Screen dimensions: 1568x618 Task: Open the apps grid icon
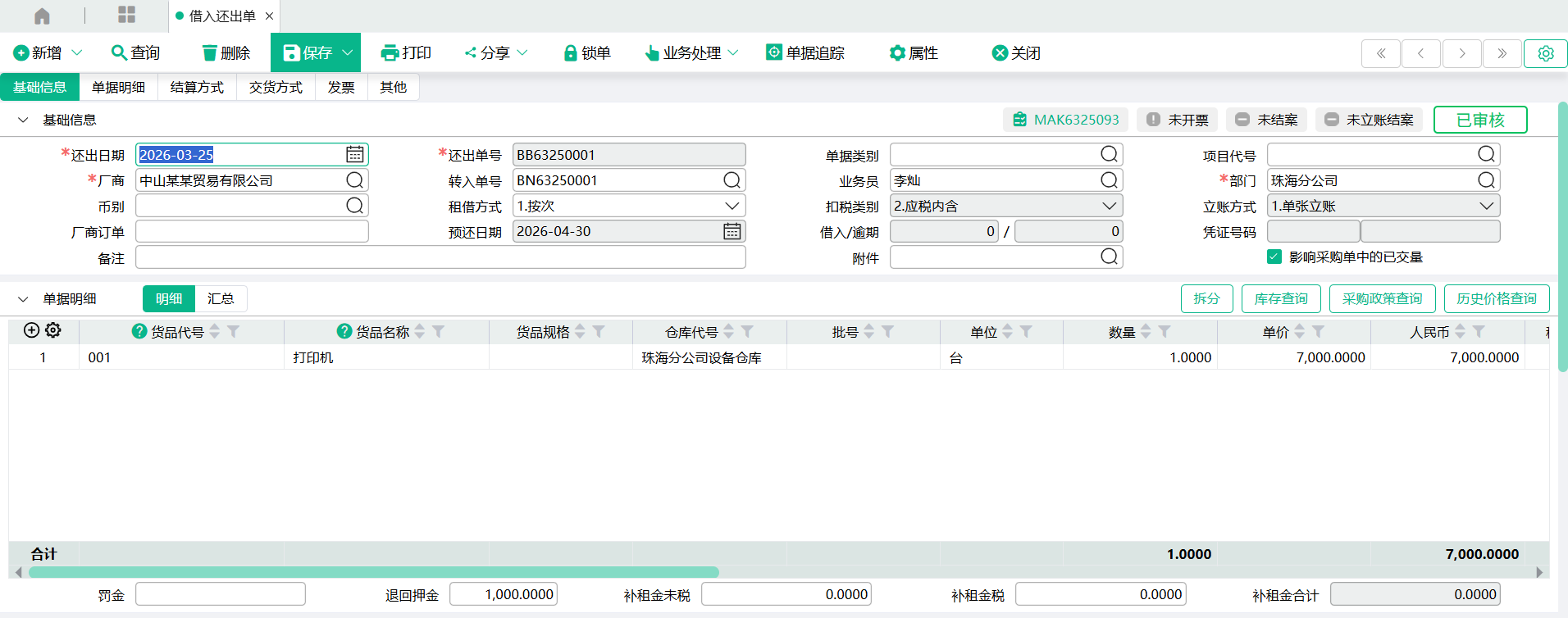click(x=126, y=15)
